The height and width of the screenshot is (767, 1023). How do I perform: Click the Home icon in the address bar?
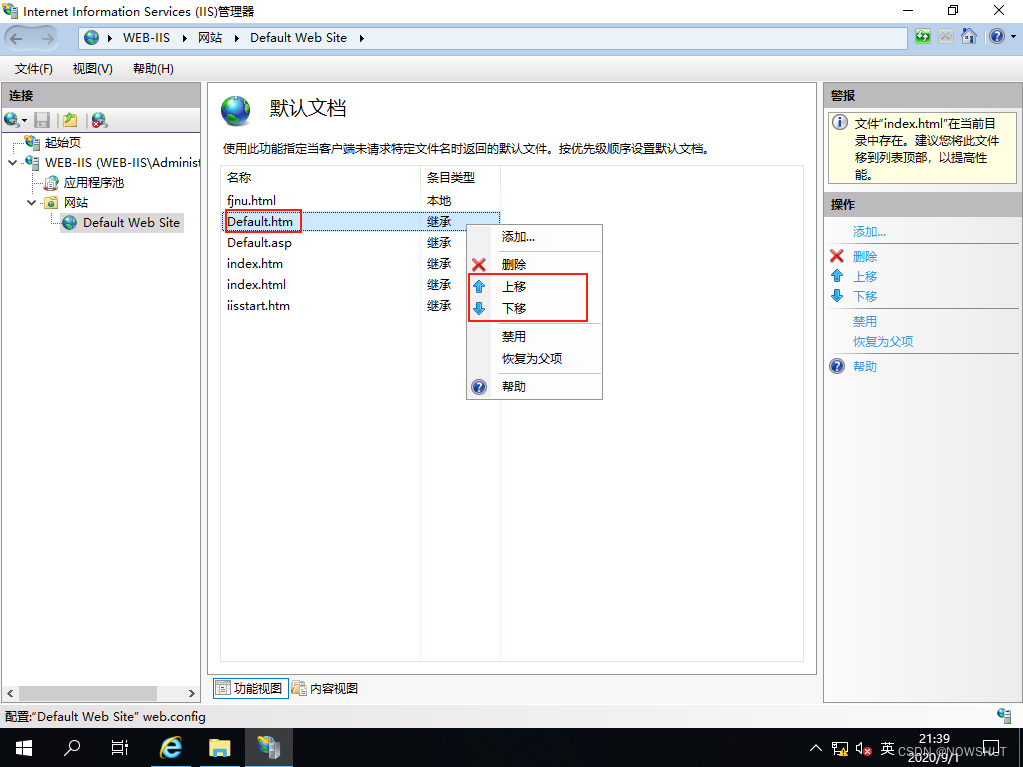coord(968,37)
